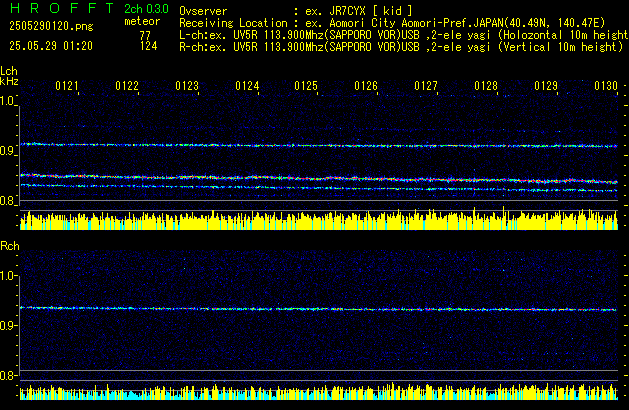
Task: Click the date stamp 25.05.29 01:20
Action: (x=51, y=46)
